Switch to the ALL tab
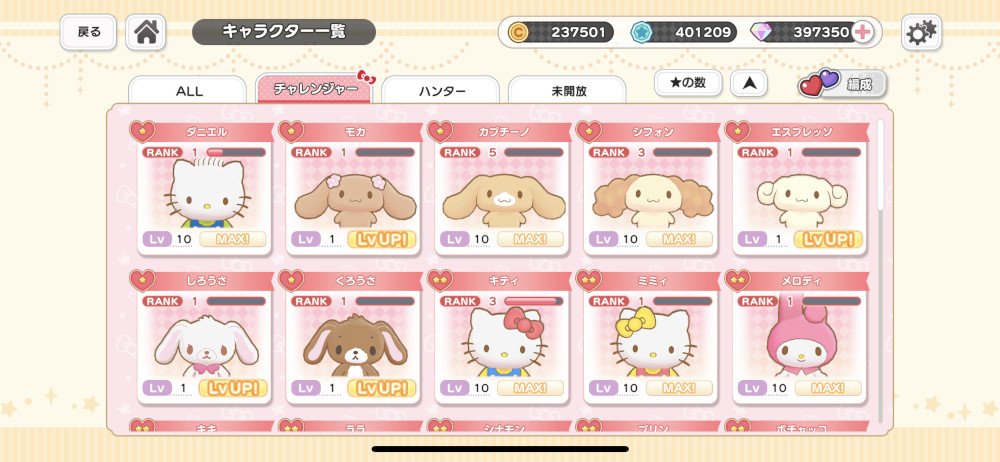 coord(188,91)
